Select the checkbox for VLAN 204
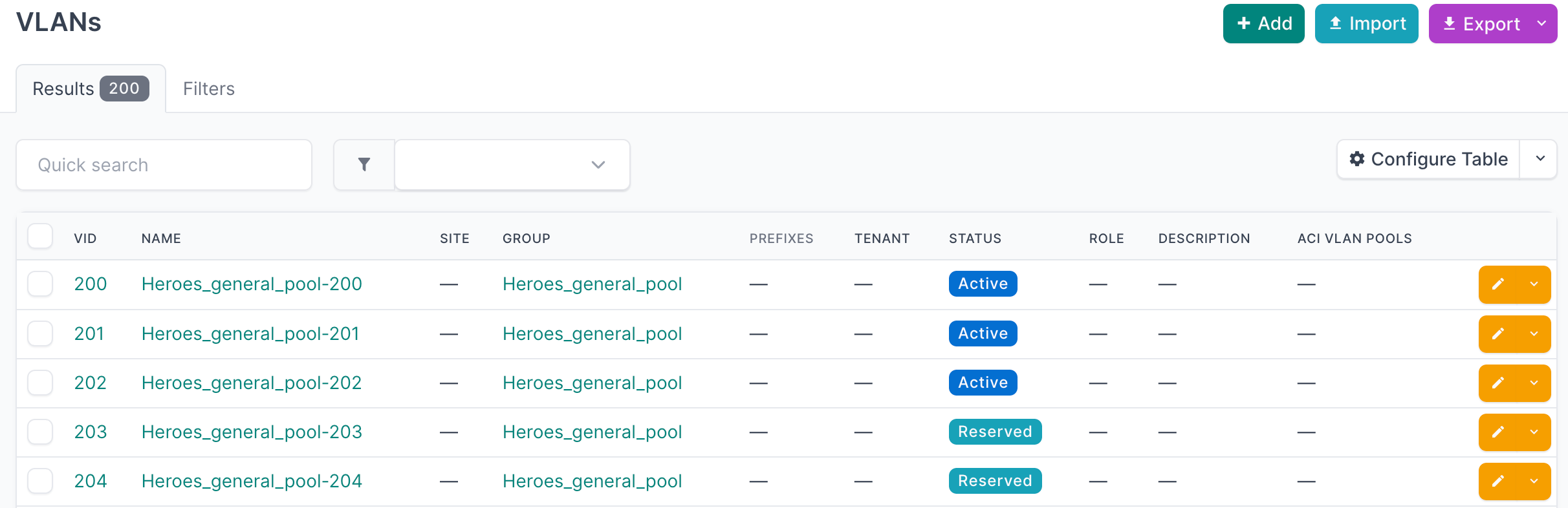This screenshot has width=1568, height=508. (40, 481)
